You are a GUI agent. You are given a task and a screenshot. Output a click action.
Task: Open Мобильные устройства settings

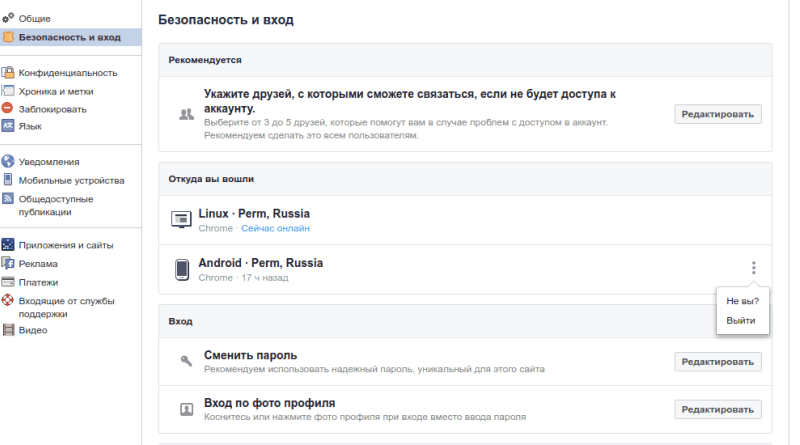point(71,180)
